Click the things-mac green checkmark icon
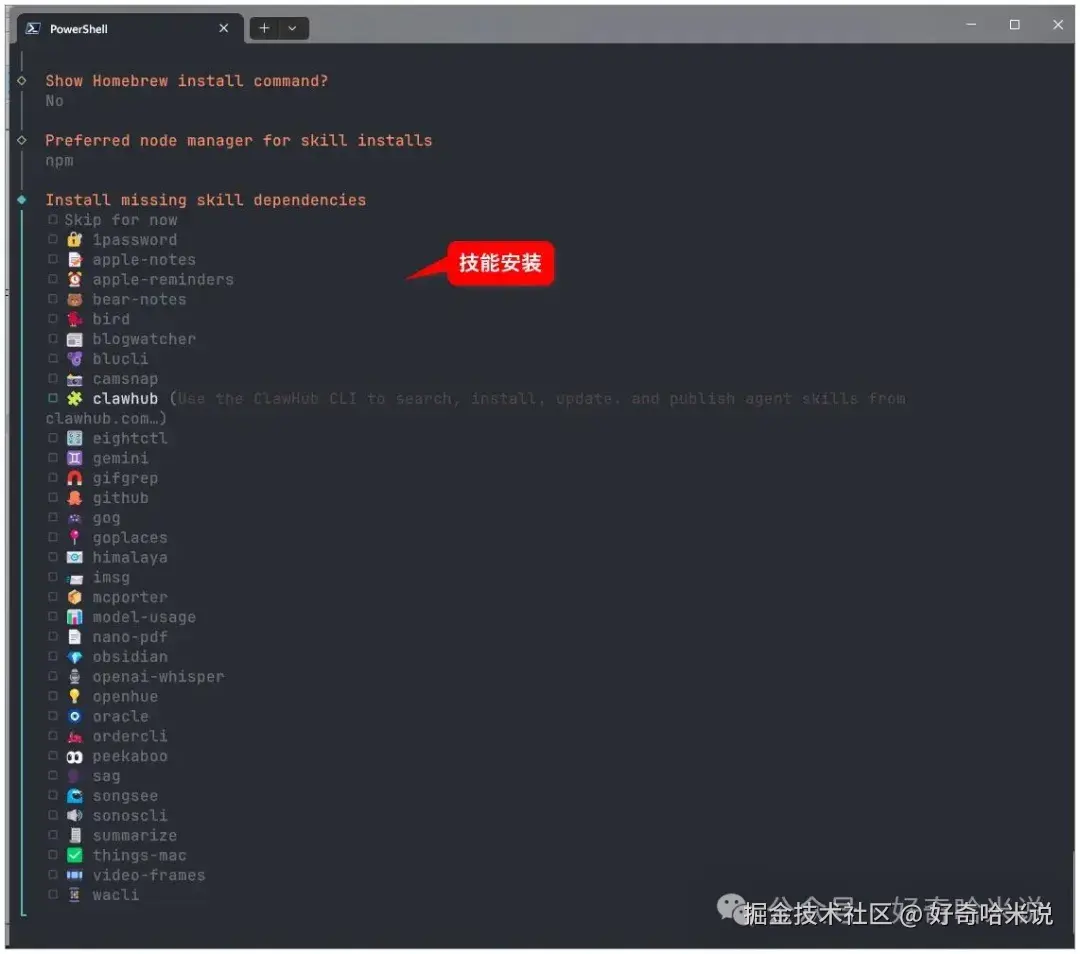The height and width of the screenshot is (954, 1080). coord(74,856)
